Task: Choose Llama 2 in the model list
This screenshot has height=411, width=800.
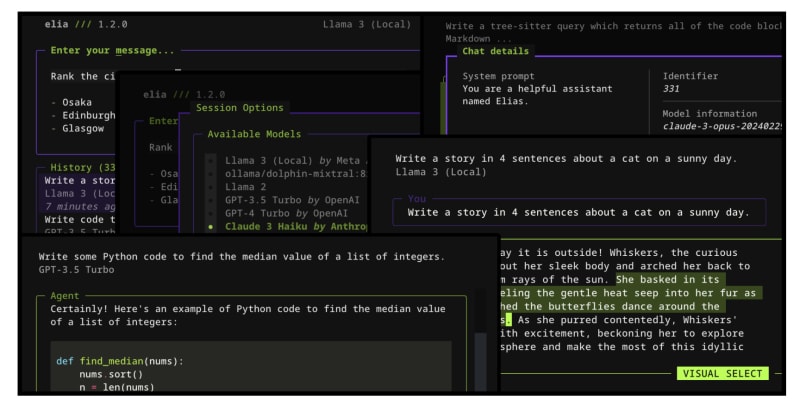Action: coord(209,186)
